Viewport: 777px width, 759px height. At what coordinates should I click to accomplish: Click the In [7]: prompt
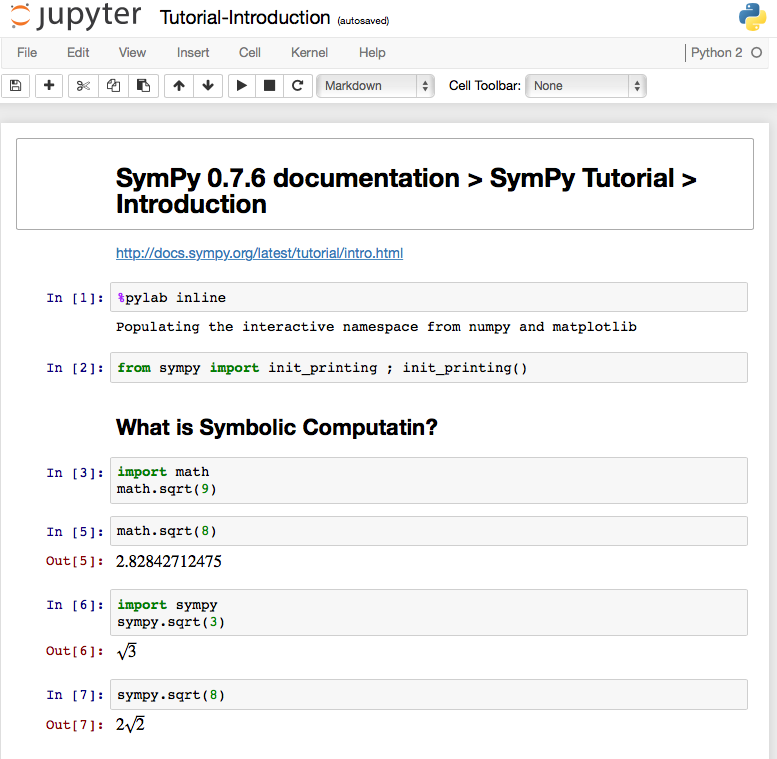coord(75,695)
